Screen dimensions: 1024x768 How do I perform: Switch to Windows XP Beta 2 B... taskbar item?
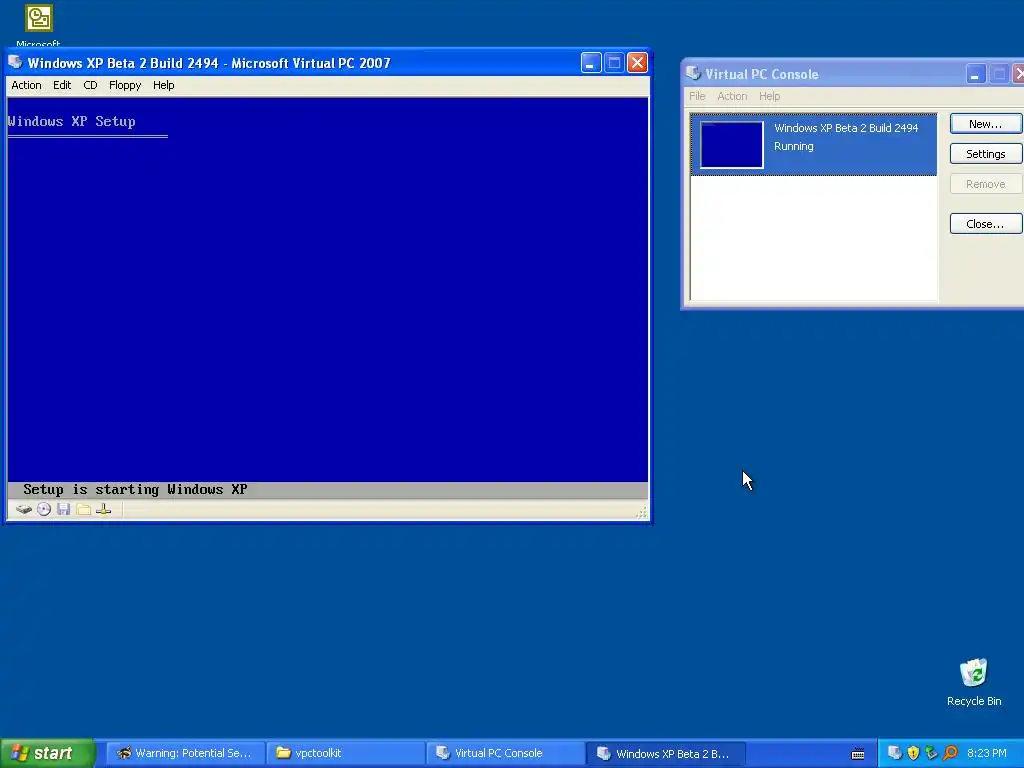pyautogui.click(x=666, y=753)
